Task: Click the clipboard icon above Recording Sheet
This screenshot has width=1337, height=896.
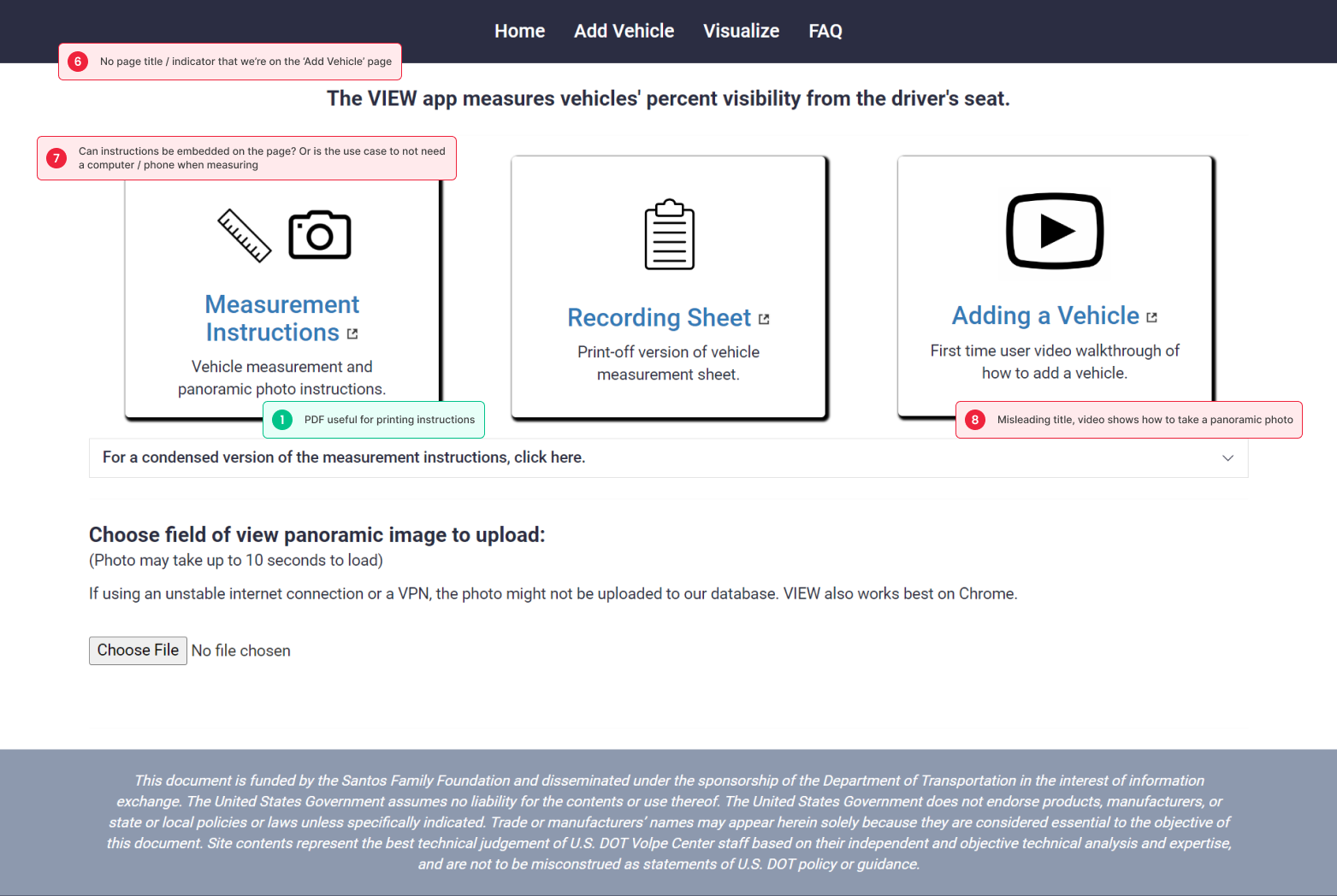Action: point(669,234)
